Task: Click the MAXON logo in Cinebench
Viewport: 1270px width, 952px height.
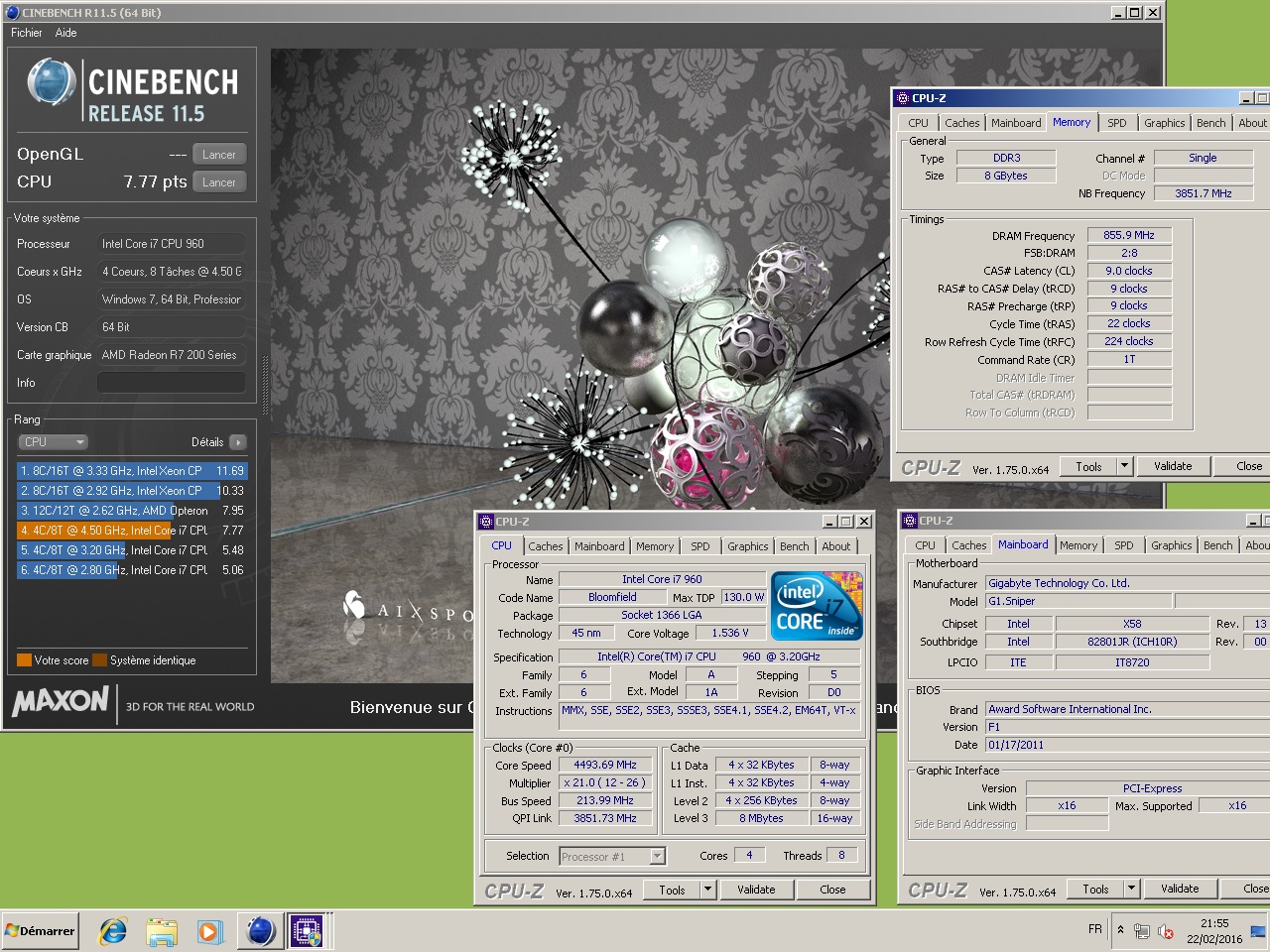Action: 61,702
